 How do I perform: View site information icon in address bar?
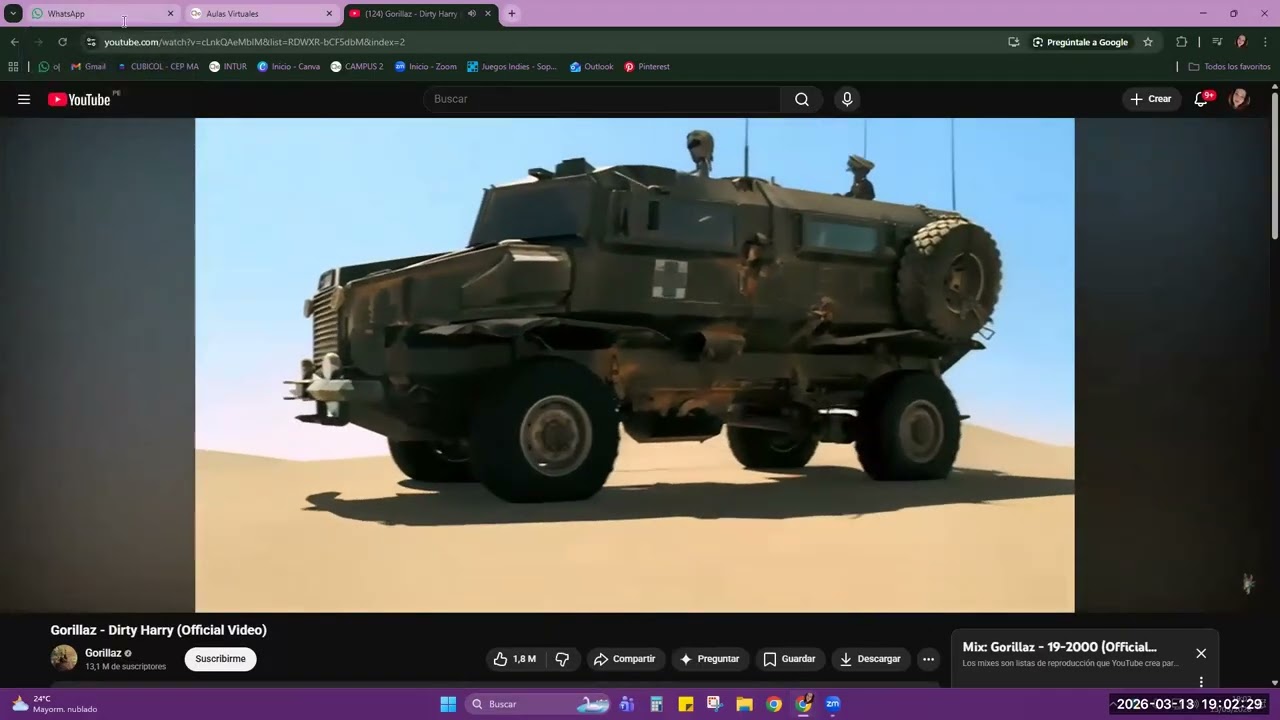(x=91, y=42)
